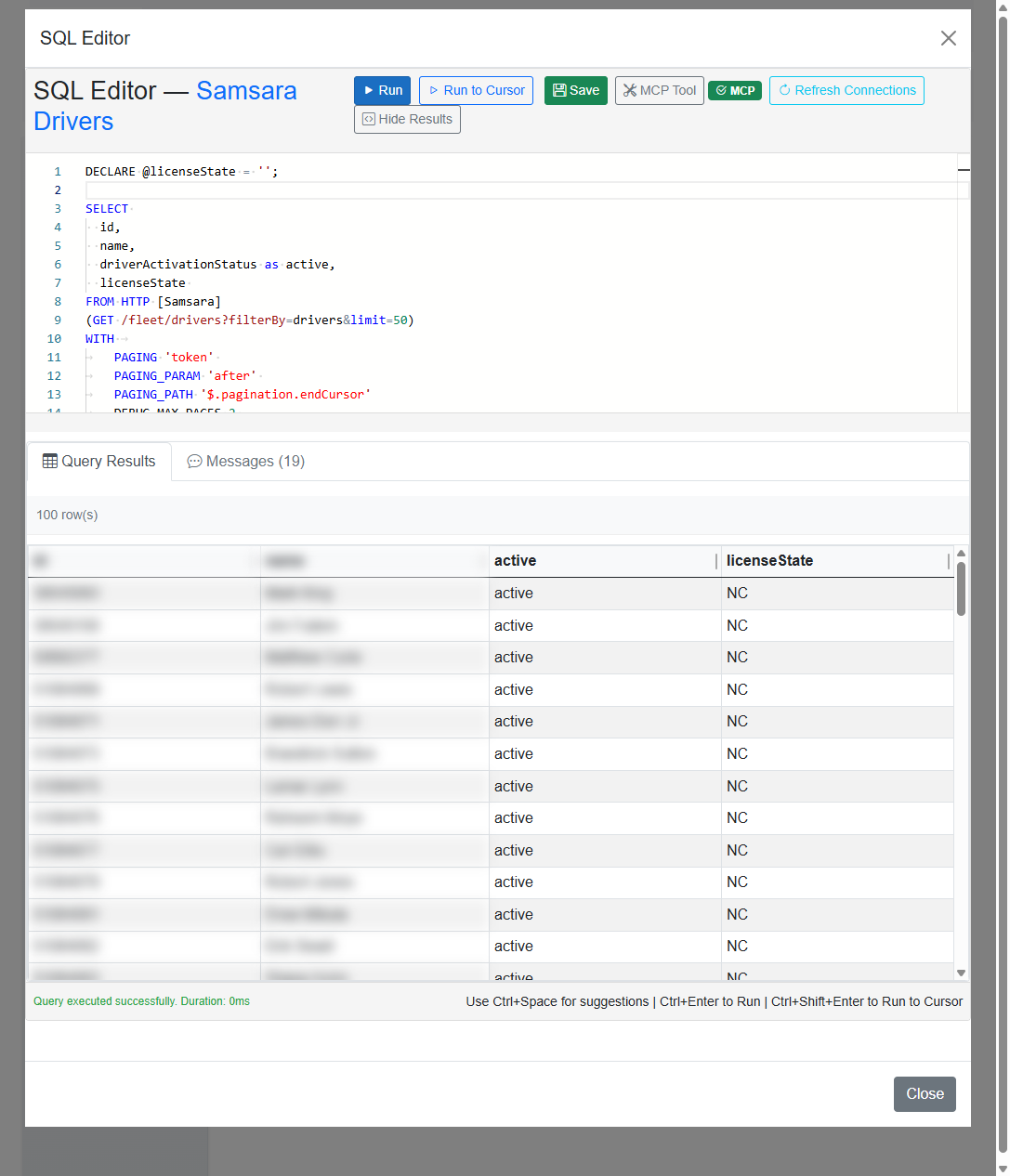This screenshot has height=1176, width=1010.
Task: Click Refresh Connections circular arrow icon
Action: pyautogui.click(x=784, y=90)
